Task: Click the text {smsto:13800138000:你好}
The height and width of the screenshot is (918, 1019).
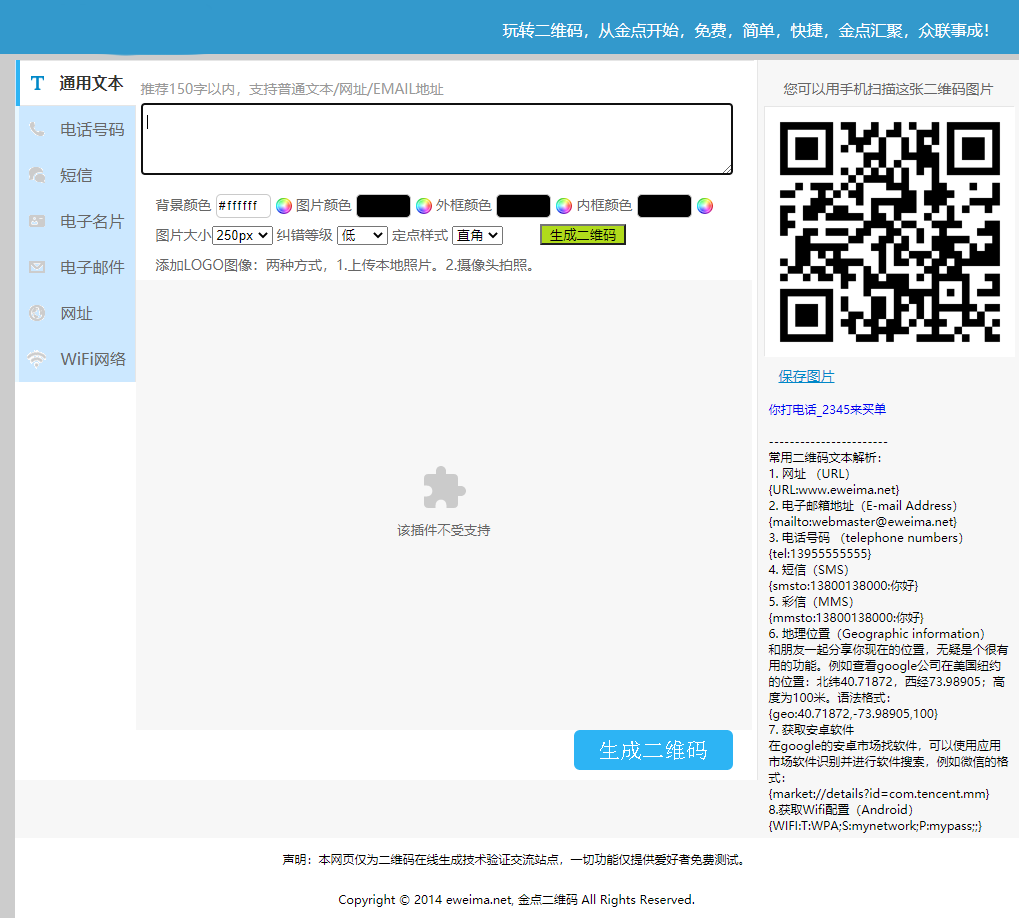Action: point(844,585)
